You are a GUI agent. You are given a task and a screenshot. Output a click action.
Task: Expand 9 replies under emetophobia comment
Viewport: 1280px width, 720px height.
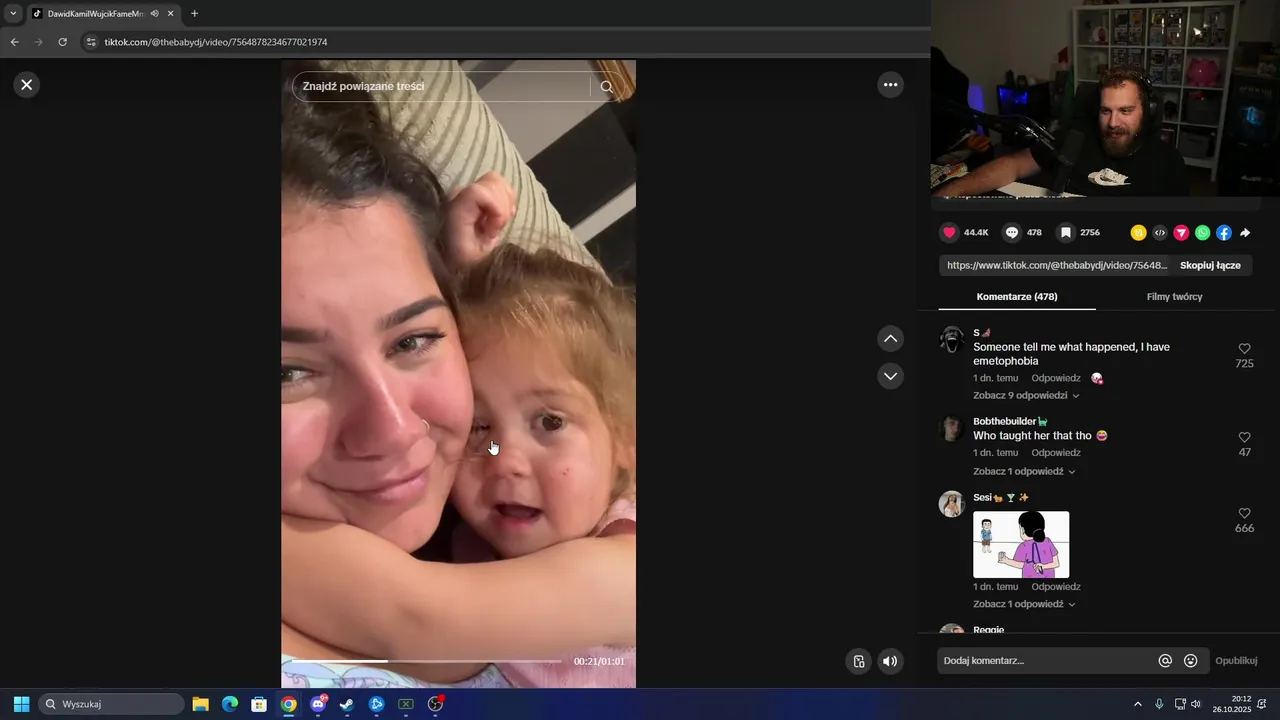(1024, 396)
